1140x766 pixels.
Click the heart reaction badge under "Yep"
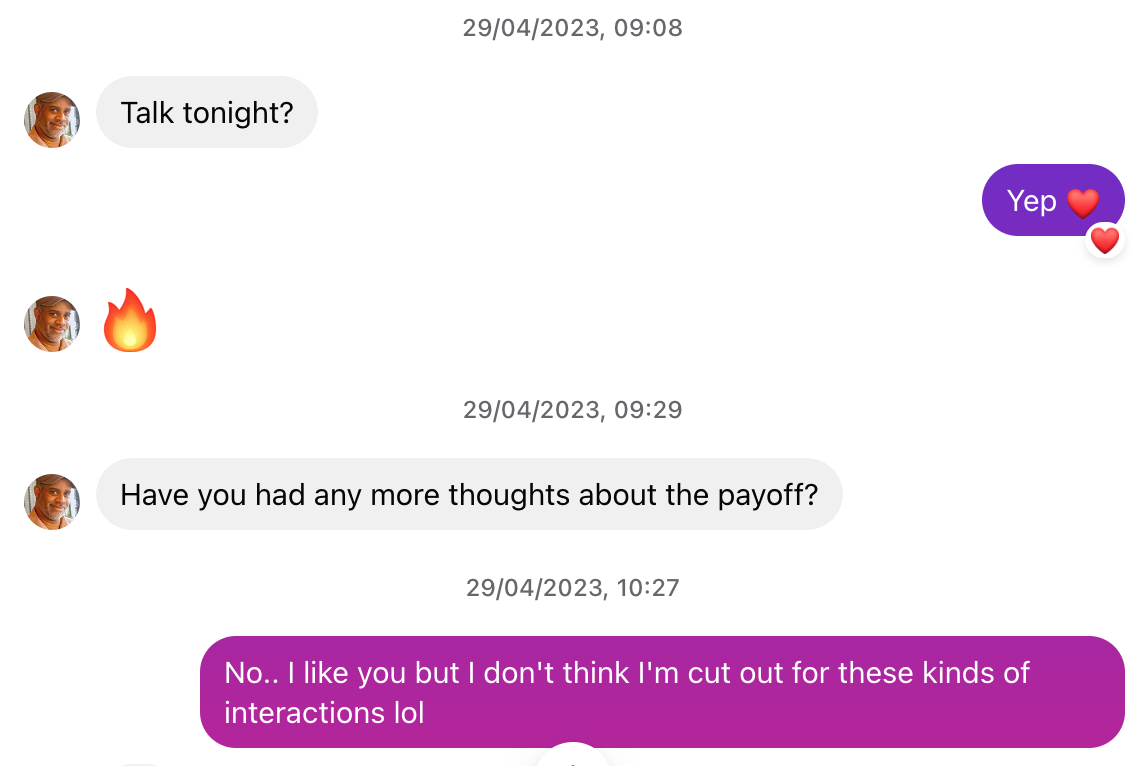click(1104, 241)
